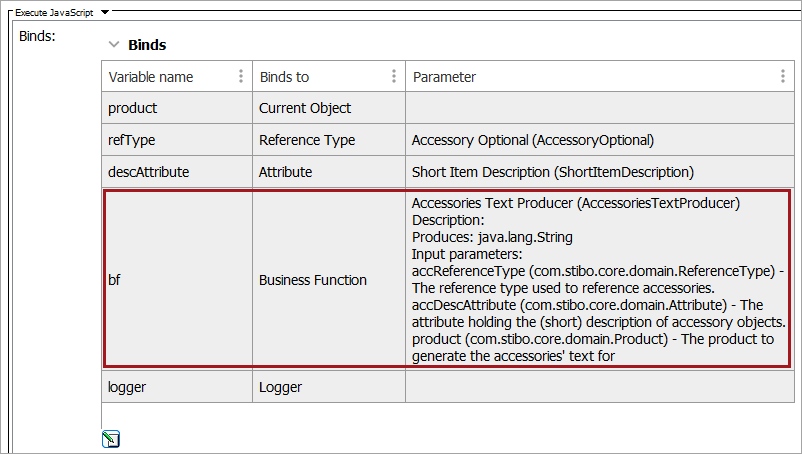Select the descAttribute variable cell

149,172
